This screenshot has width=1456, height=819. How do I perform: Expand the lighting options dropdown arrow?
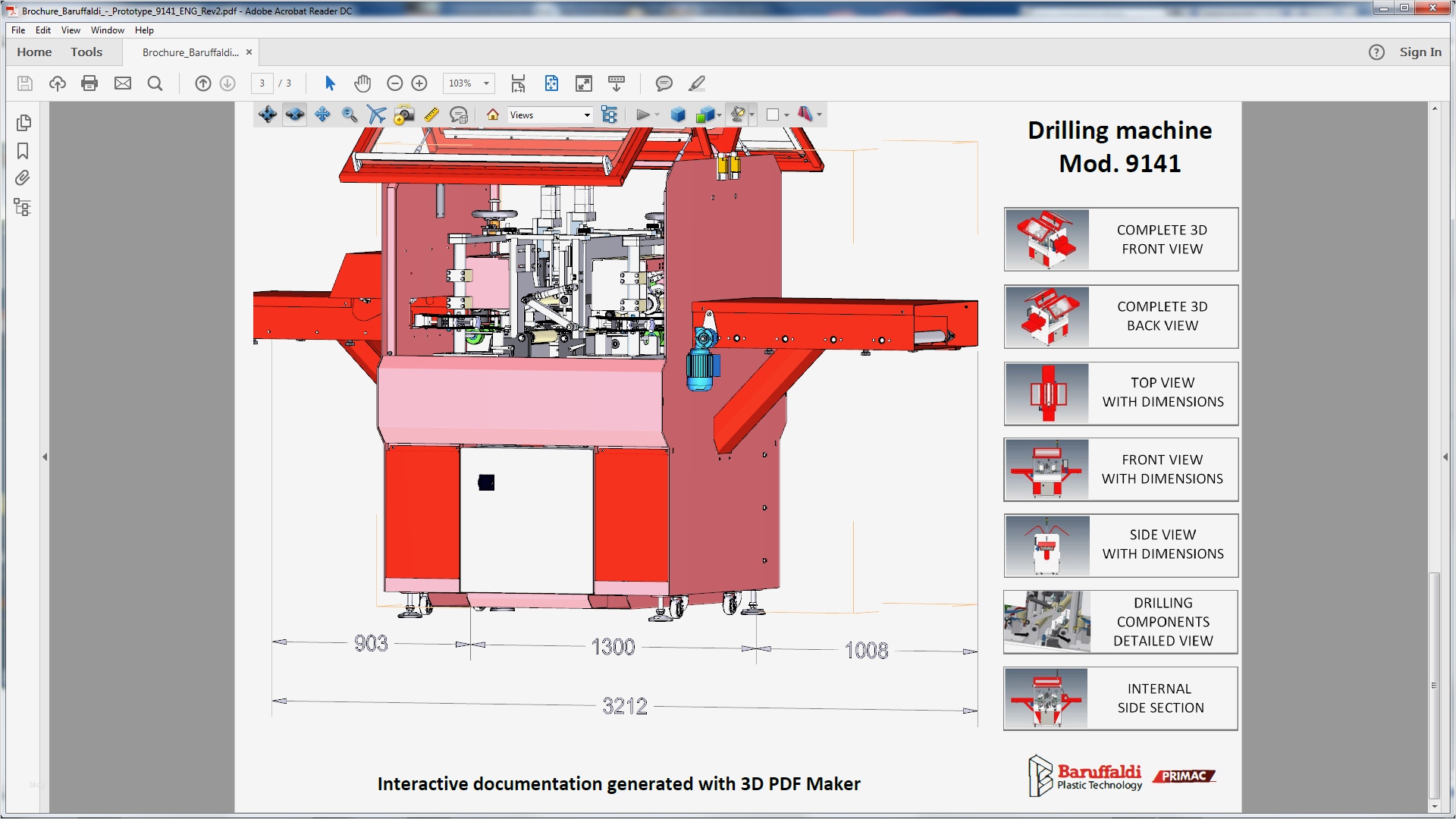click(x=752, y=115)
